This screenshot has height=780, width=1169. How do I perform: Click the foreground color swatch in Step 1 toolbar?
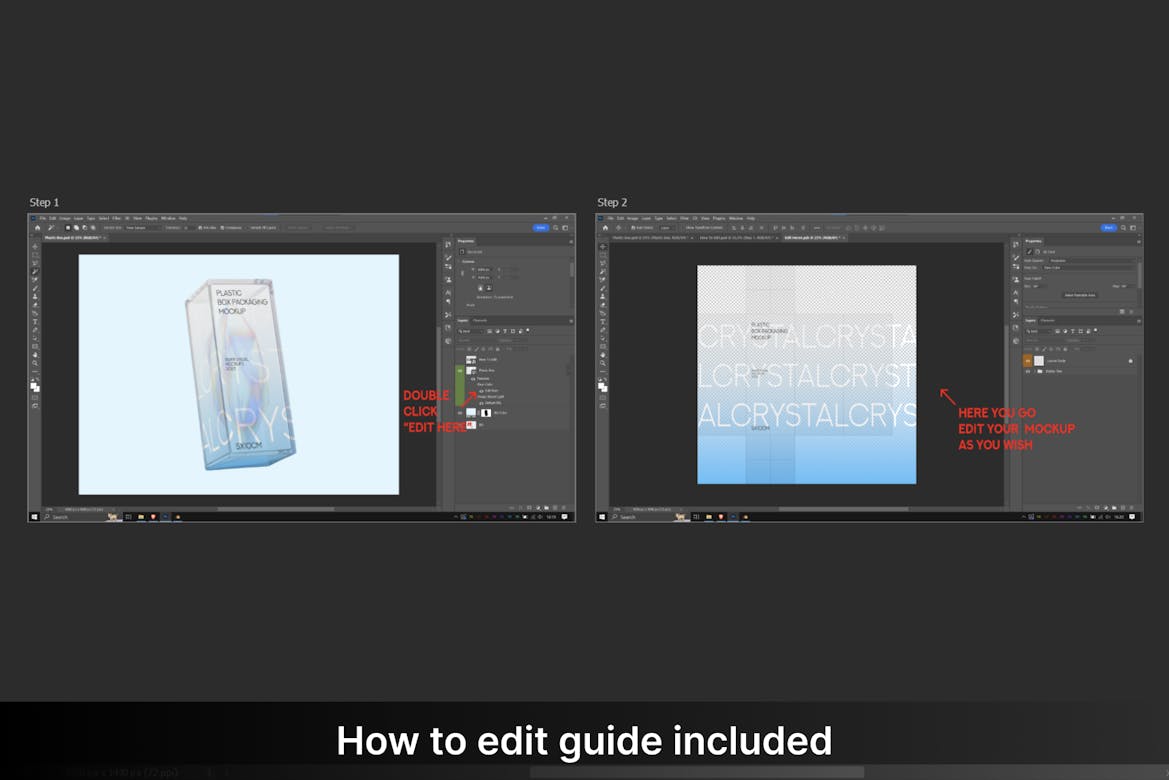[x=34, y=384]
